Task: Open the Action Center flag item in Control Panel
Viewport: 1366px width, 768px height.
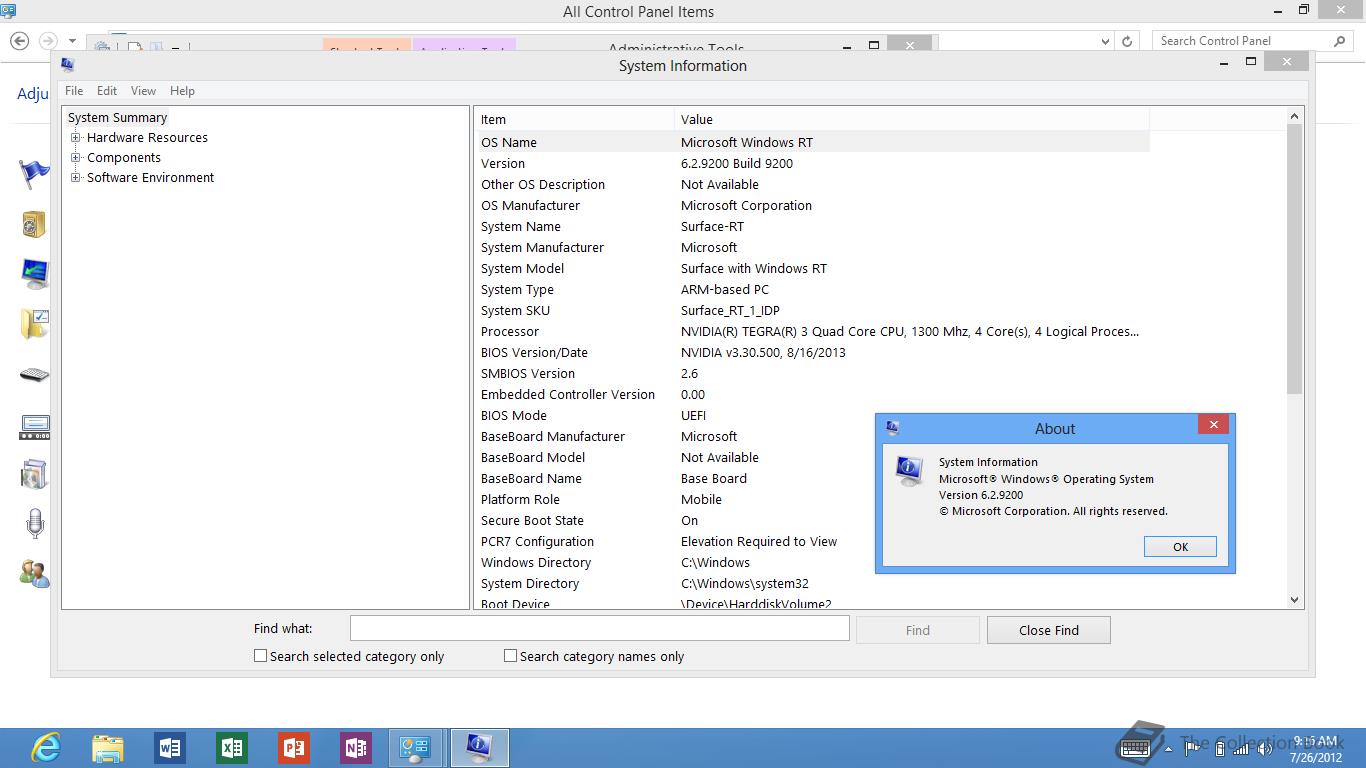Action: click(x=34, y=174)
